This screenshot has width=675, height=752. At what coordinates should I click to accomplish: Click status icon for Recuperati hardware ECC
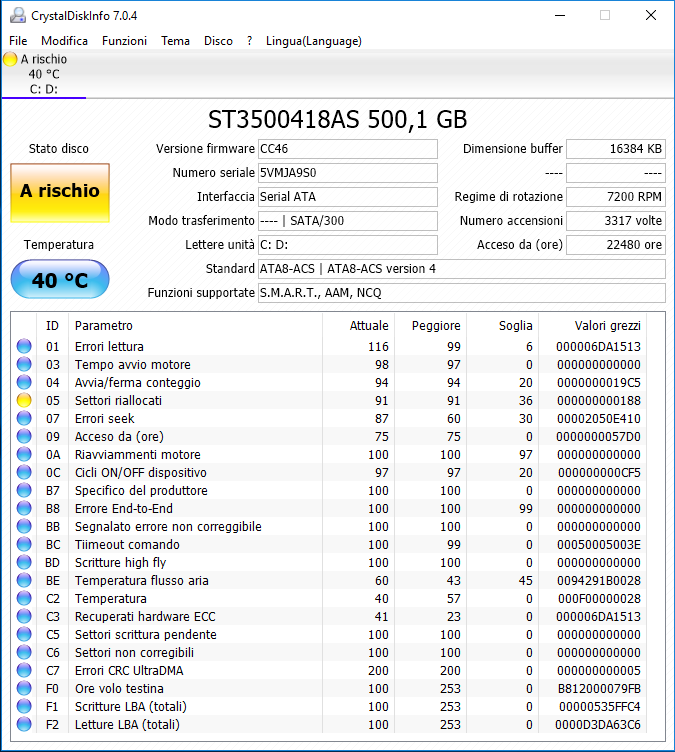pyautogui.click(x=24, y=616)
